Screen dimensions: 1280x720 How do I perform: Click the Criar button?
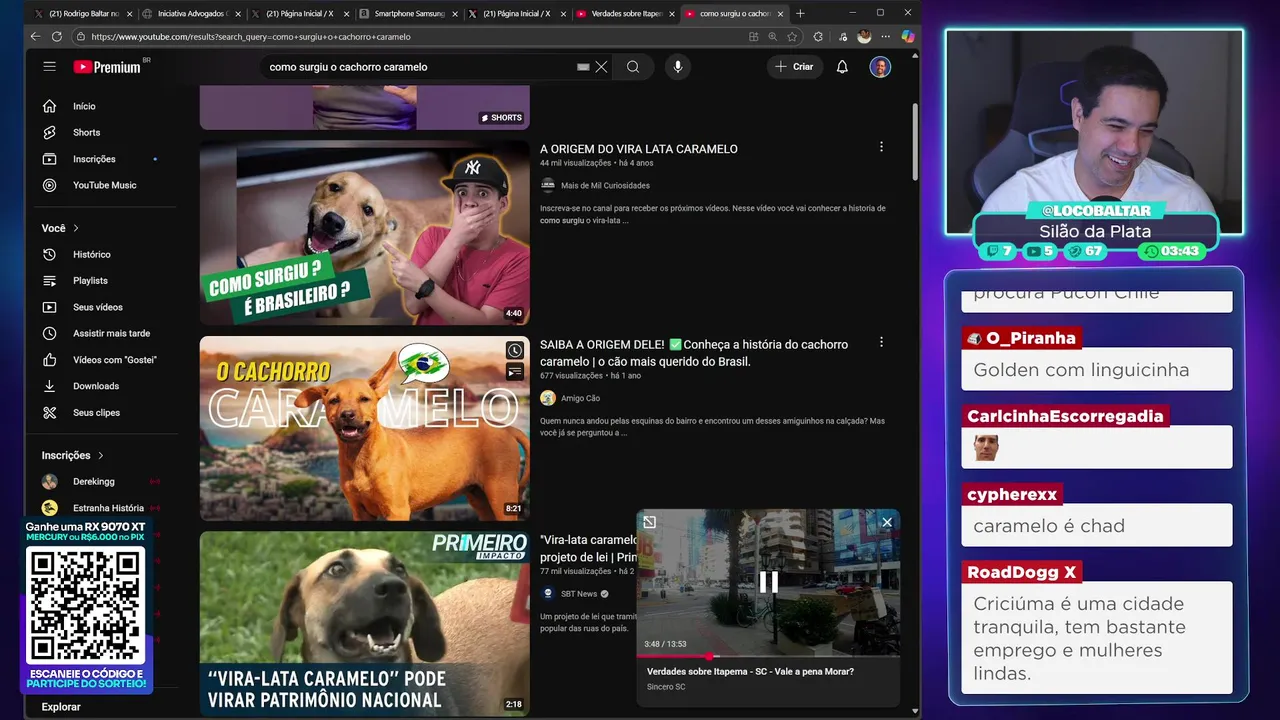click(794, 67)
